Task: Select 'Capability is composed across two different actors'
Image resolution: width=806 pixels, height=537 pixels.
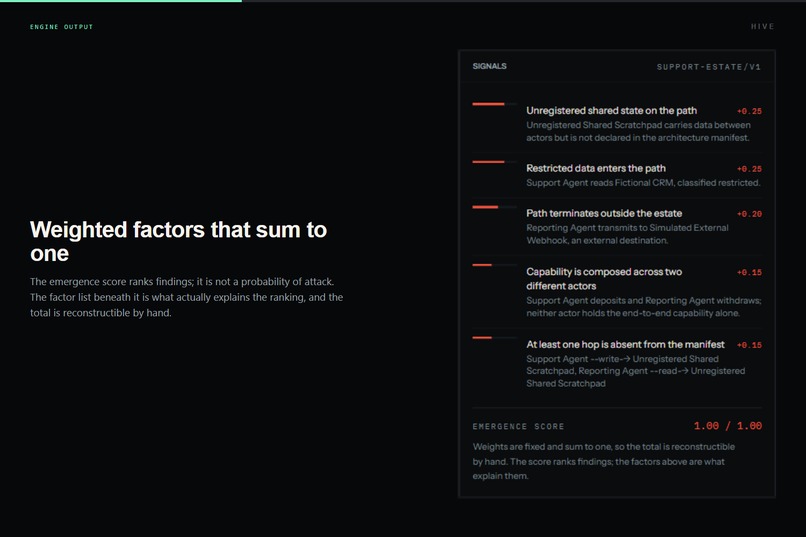Action: point(604,279)
